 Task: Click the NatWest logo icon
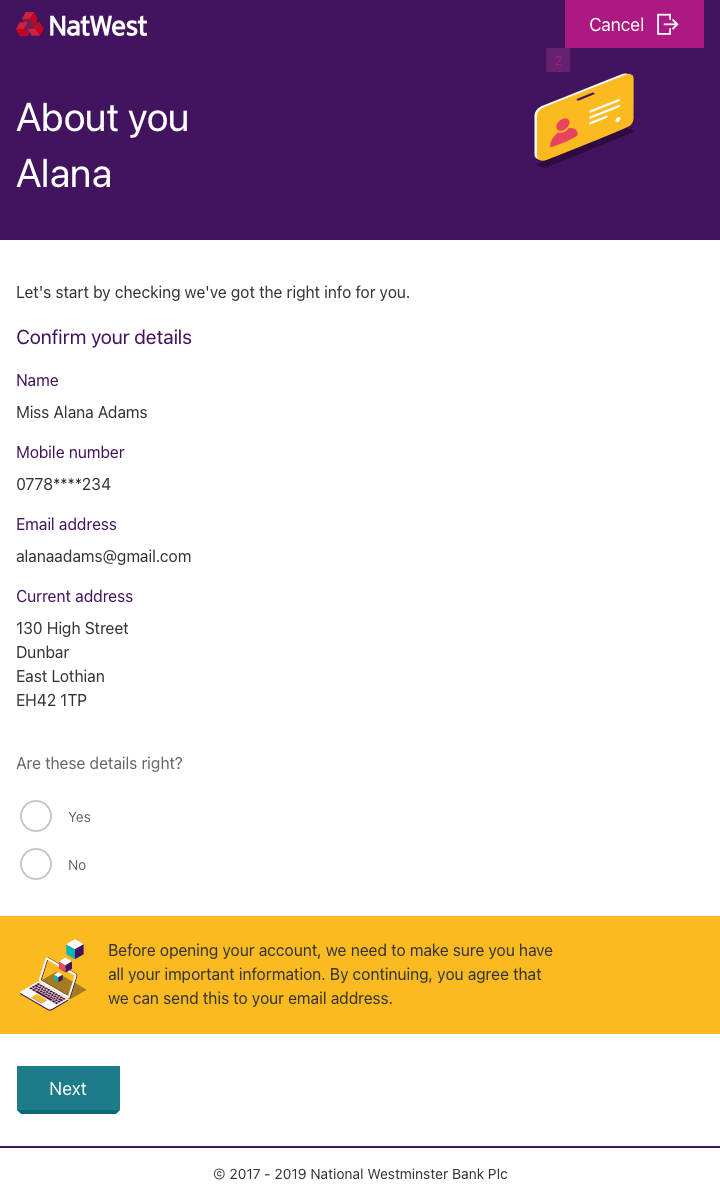click(x=30, y=25)
